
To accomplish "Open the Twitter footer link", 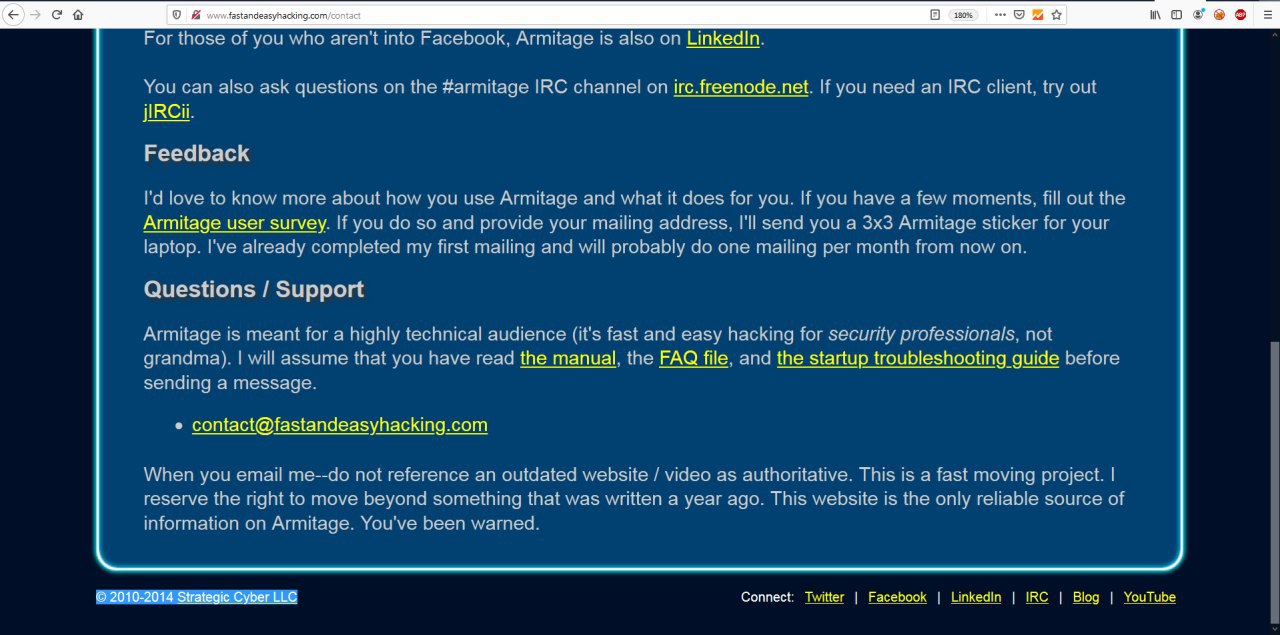I will [x=824, y=597].
